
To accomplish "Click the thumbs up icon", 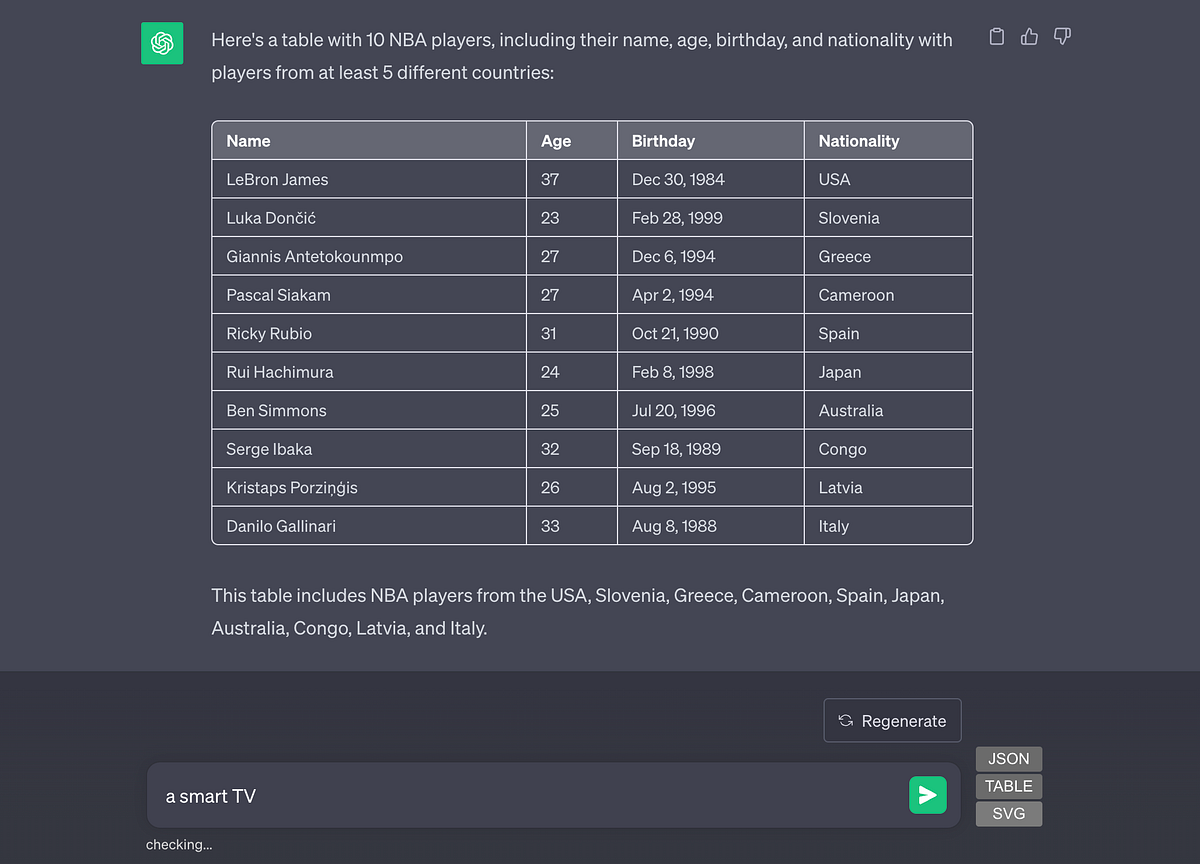I will pos(1029,37).
